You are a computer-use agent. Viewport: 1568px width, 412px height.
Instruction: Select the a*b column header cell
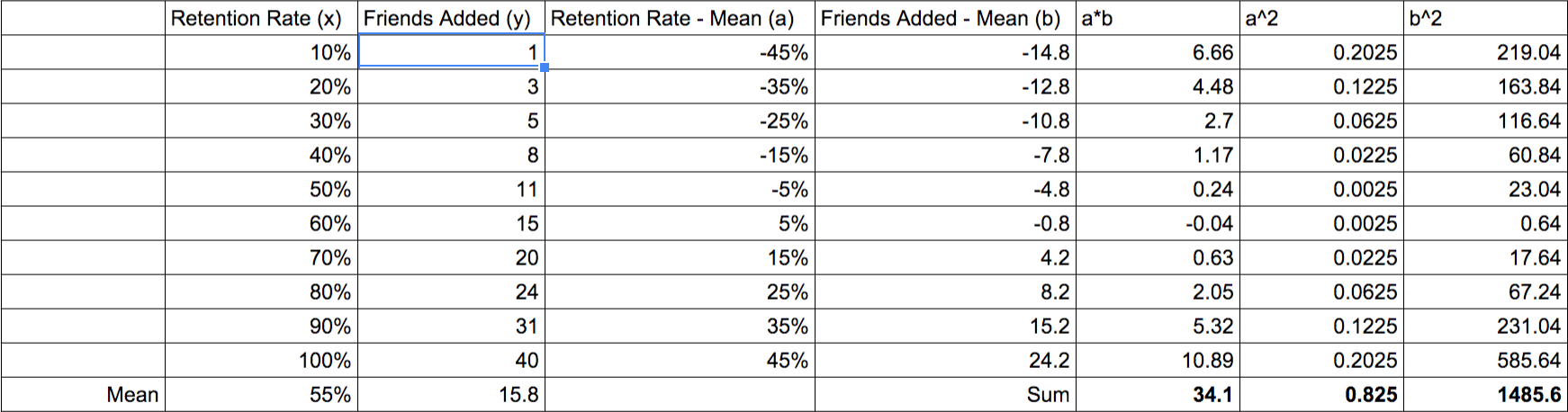click(x=1158, y=18)
